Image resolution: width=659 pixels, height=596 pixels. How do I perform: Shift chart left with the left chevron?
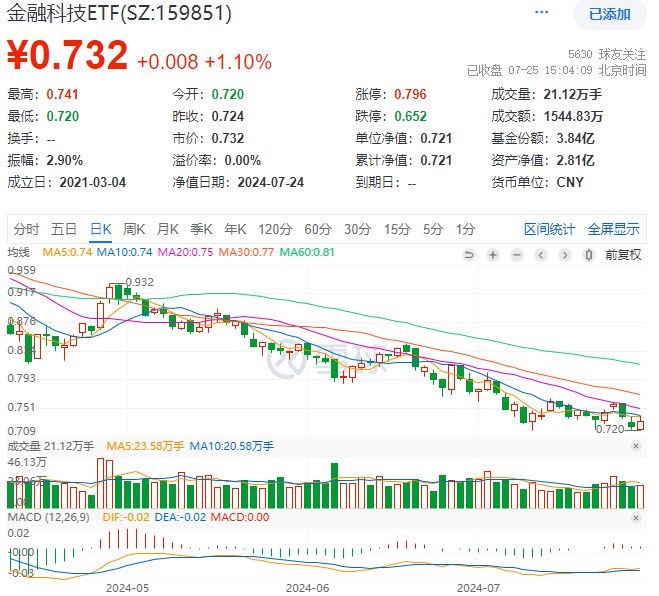coord(541,255)
